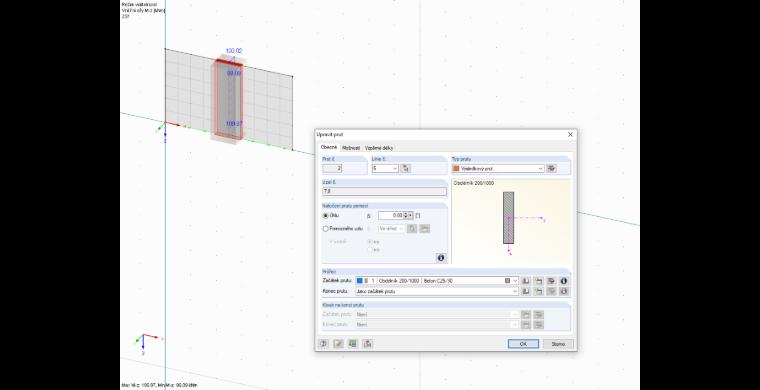Click the Beton C25/30 material text
The image size is (760, 390).
(x=438, y=281)
